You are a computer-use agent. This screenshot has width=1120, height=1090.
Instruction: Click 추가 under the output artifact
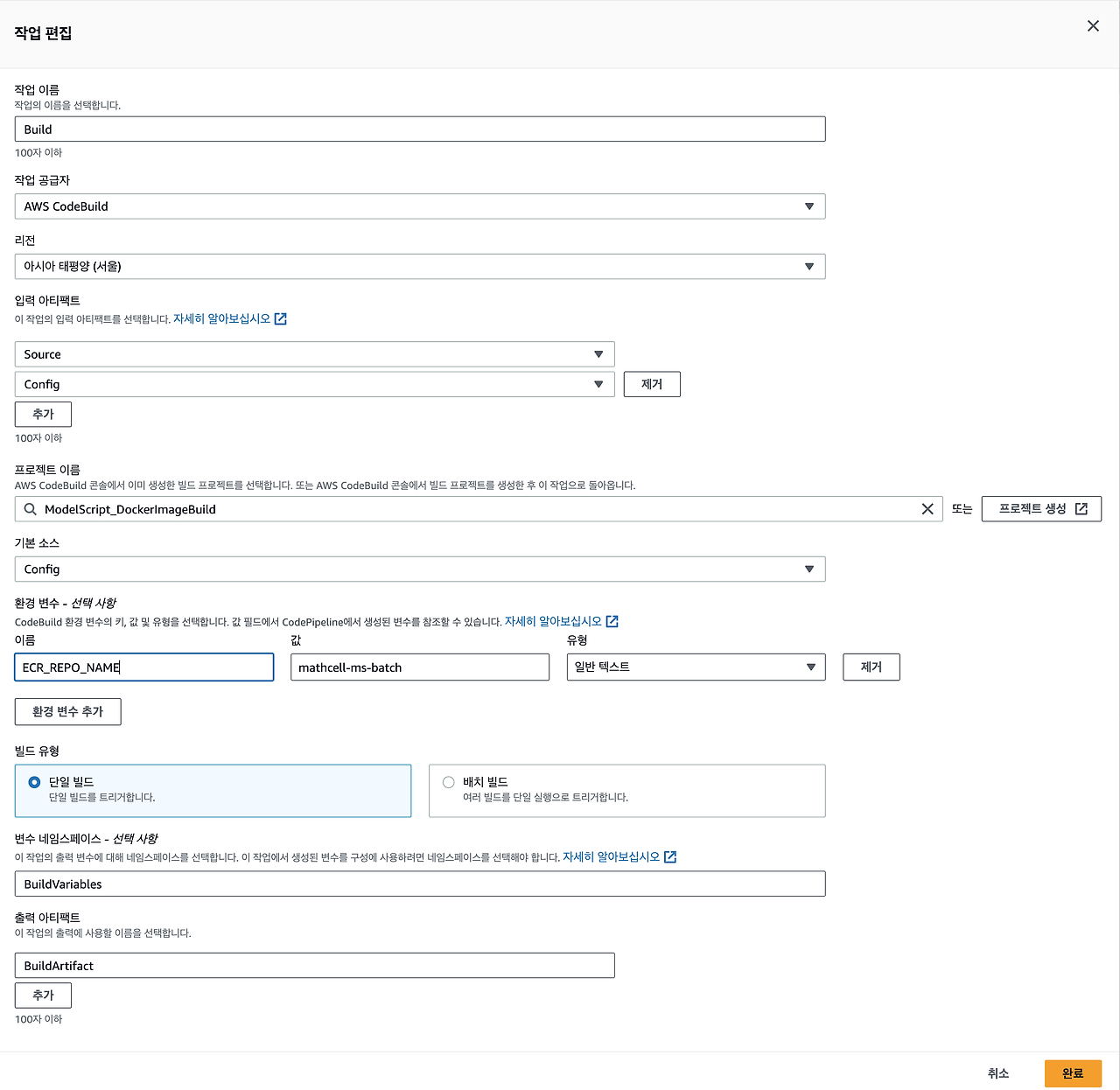43,996
